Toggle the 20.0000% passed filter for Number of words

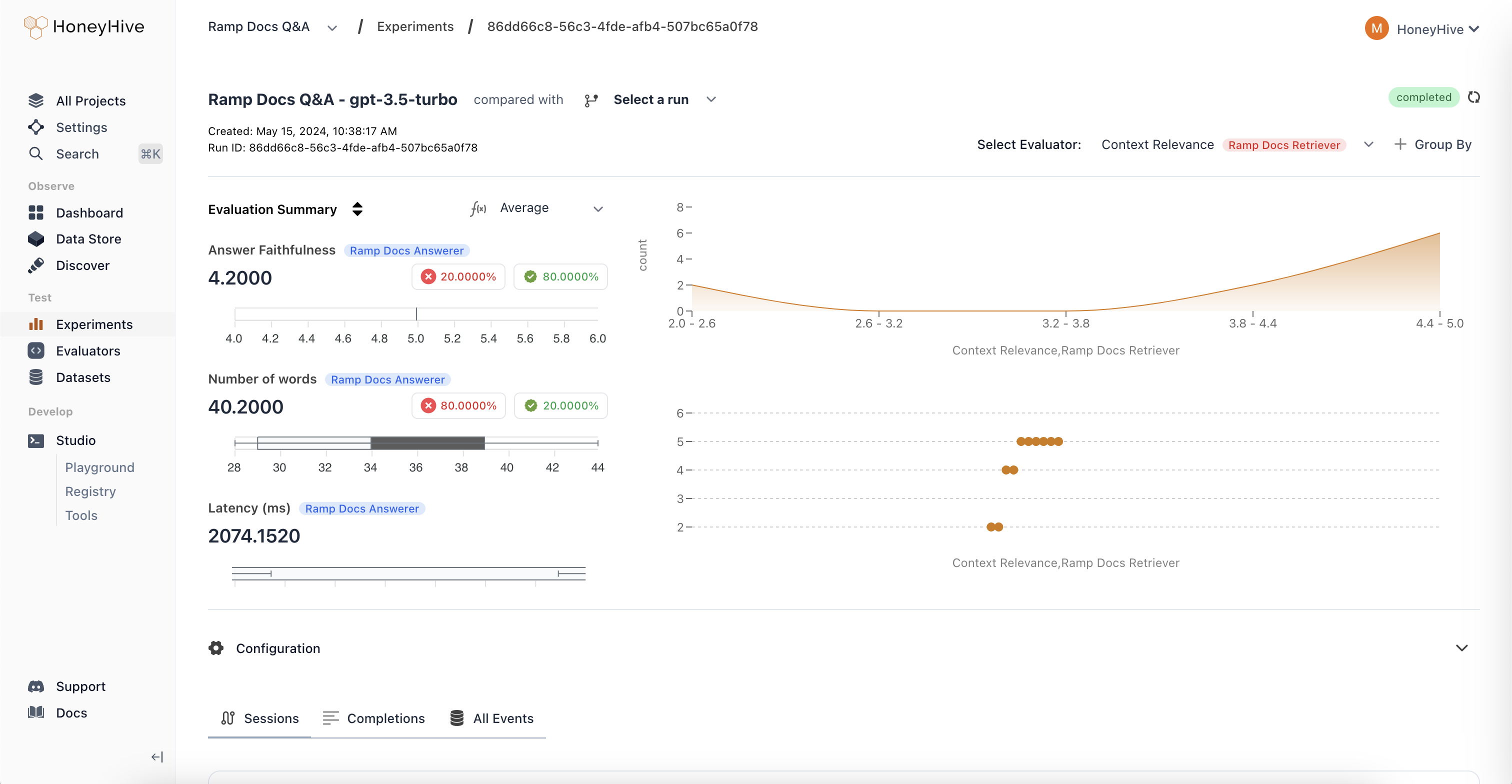[560, 405]
